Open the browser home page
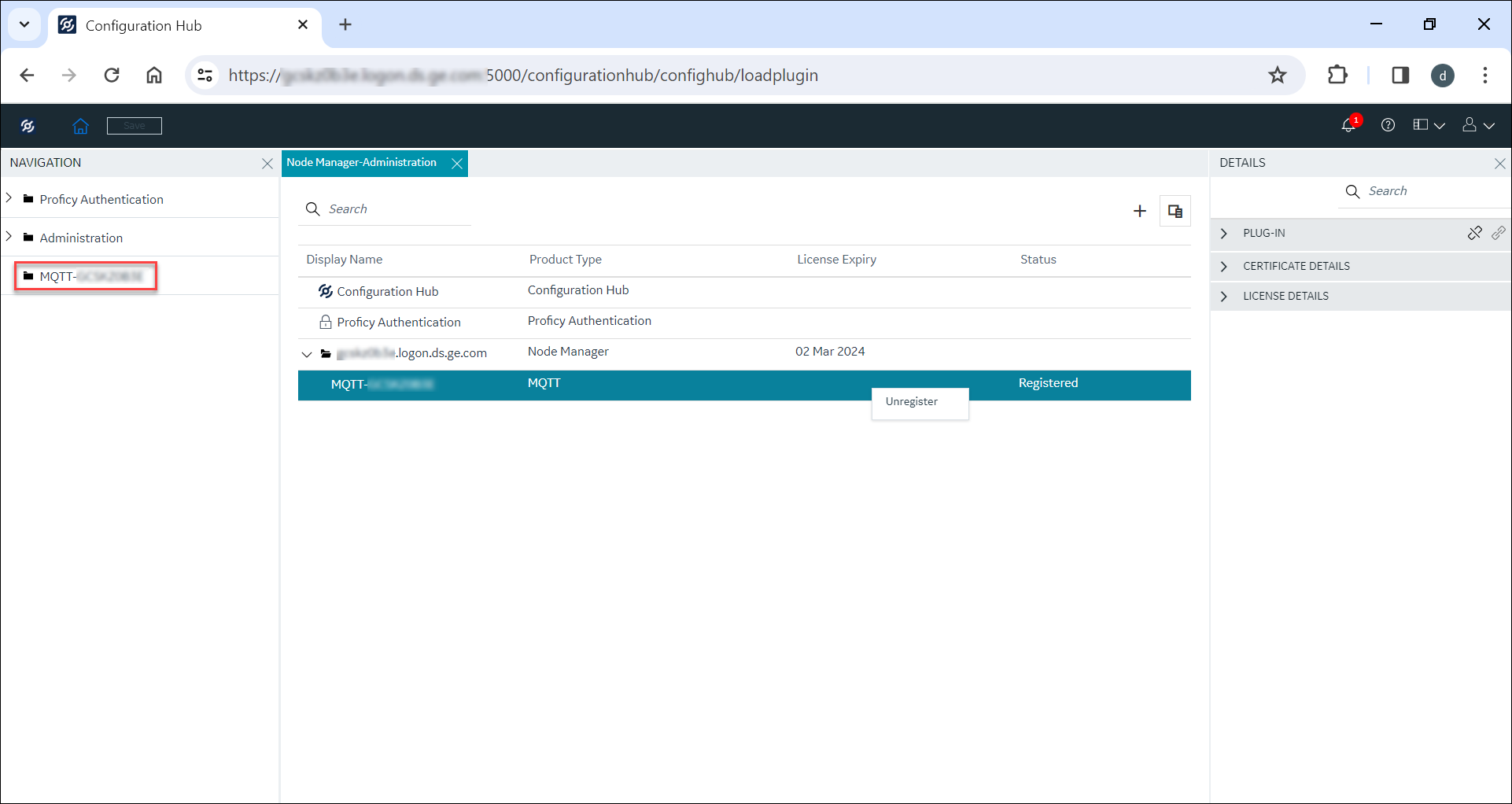The image size is (1512, 804). [154, 76]
